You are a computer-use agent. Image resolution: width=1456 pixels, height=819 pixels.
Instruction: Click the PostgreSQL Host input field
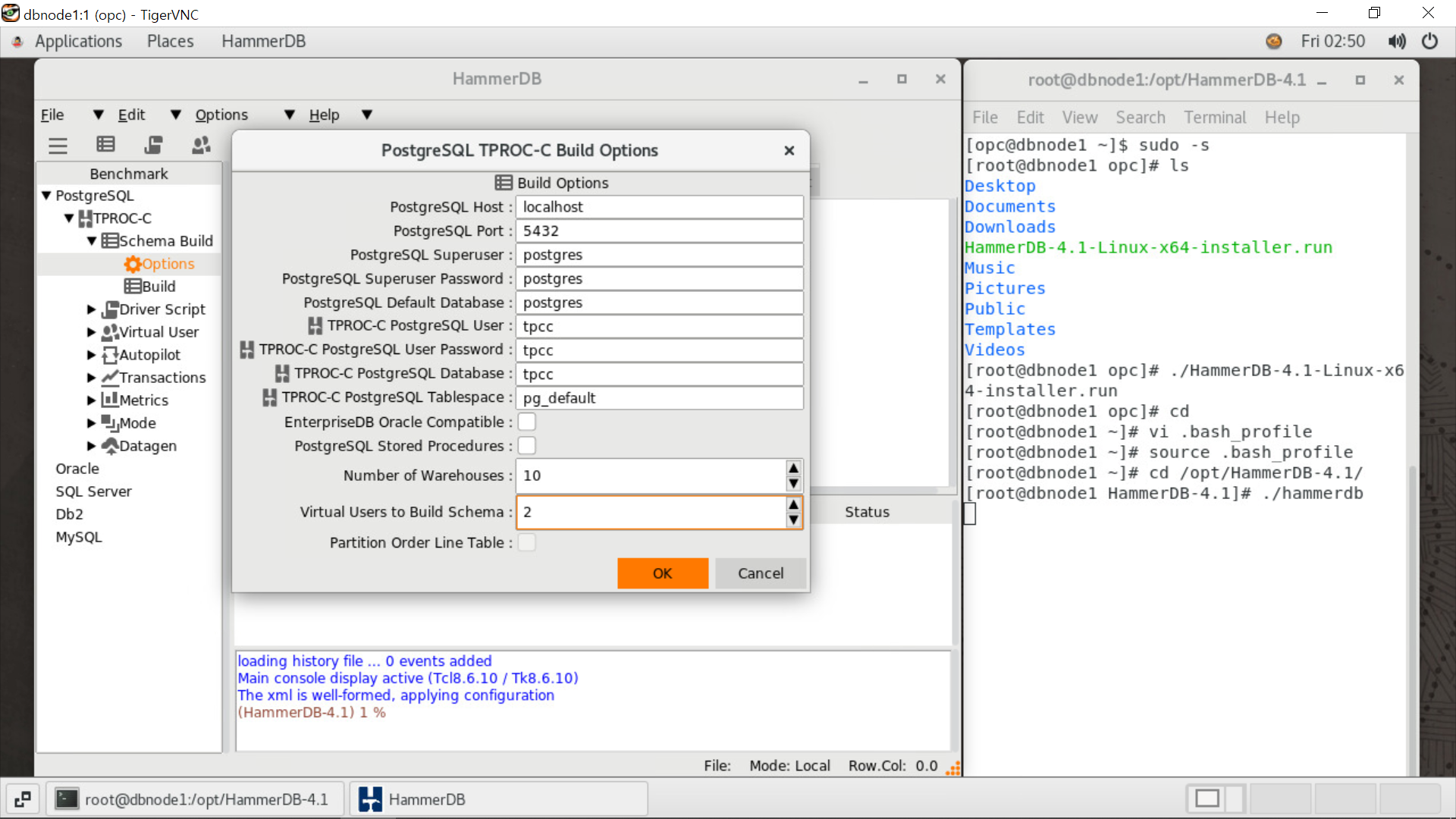pyautogui.click(x=658, y=207)
